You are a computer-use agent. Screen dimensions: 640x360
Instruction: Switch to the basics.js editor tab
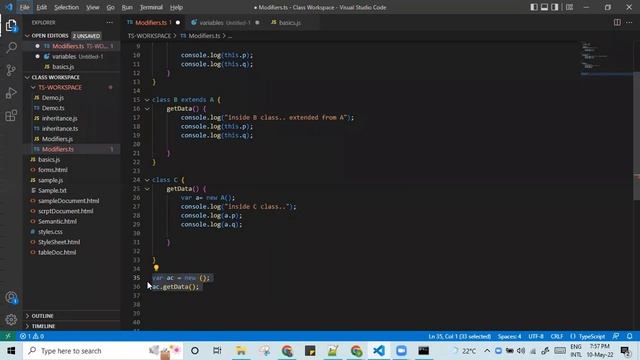pyautogui.click(x=286, y=22)
